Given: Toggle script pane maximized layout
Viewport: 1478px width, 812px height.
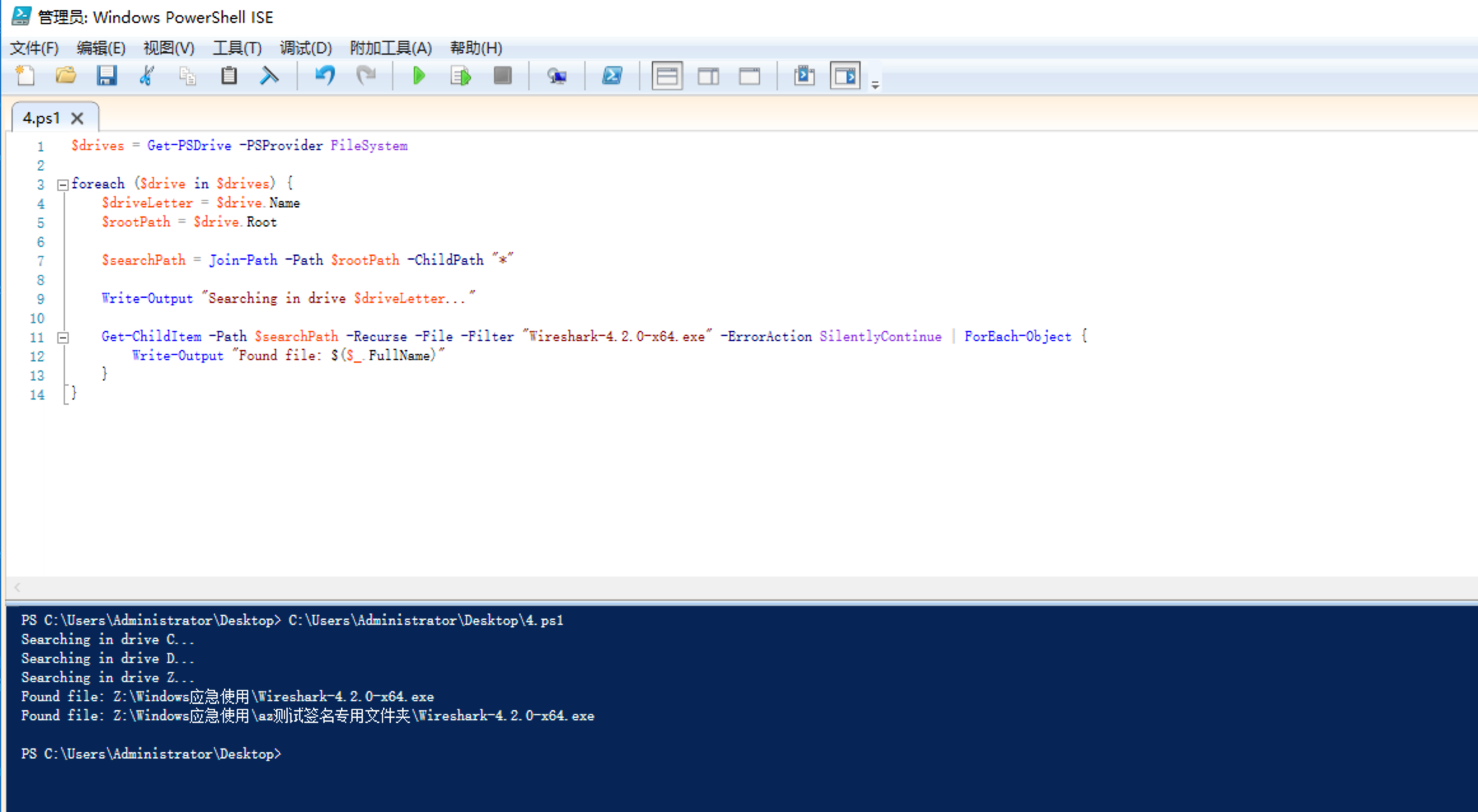Looking at the screenshot, I should 749,76.
